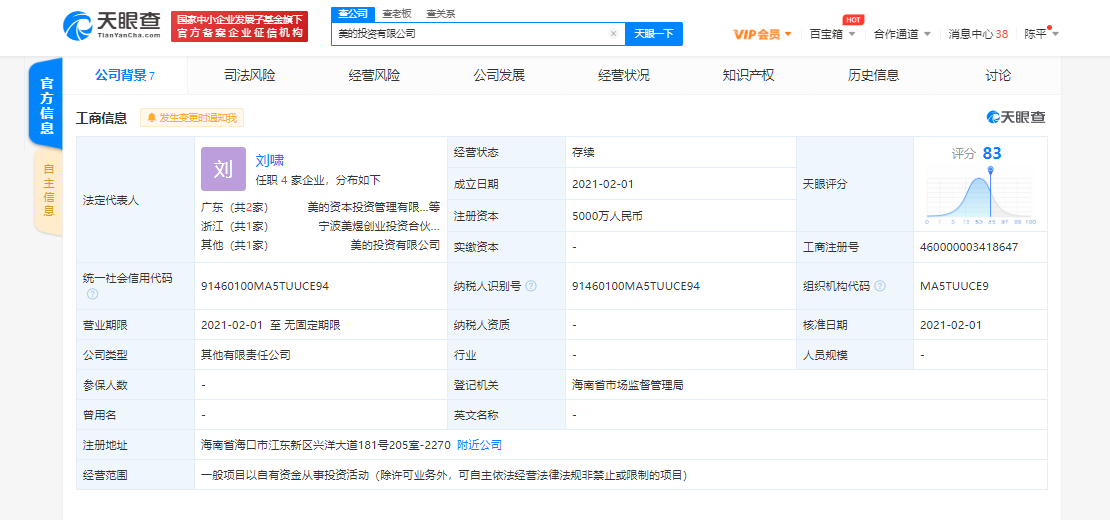Screen dimensions: 1110x520
Task: Open legal representative 刘啸 link
Action: 270,161
